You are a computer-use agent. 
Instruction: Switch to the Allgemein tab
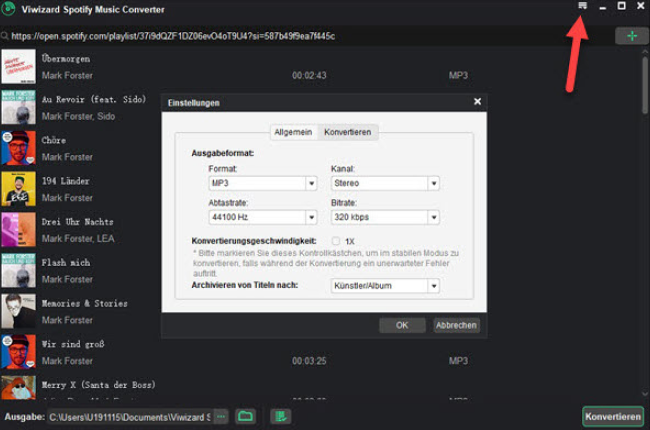[x=293, y=132]
